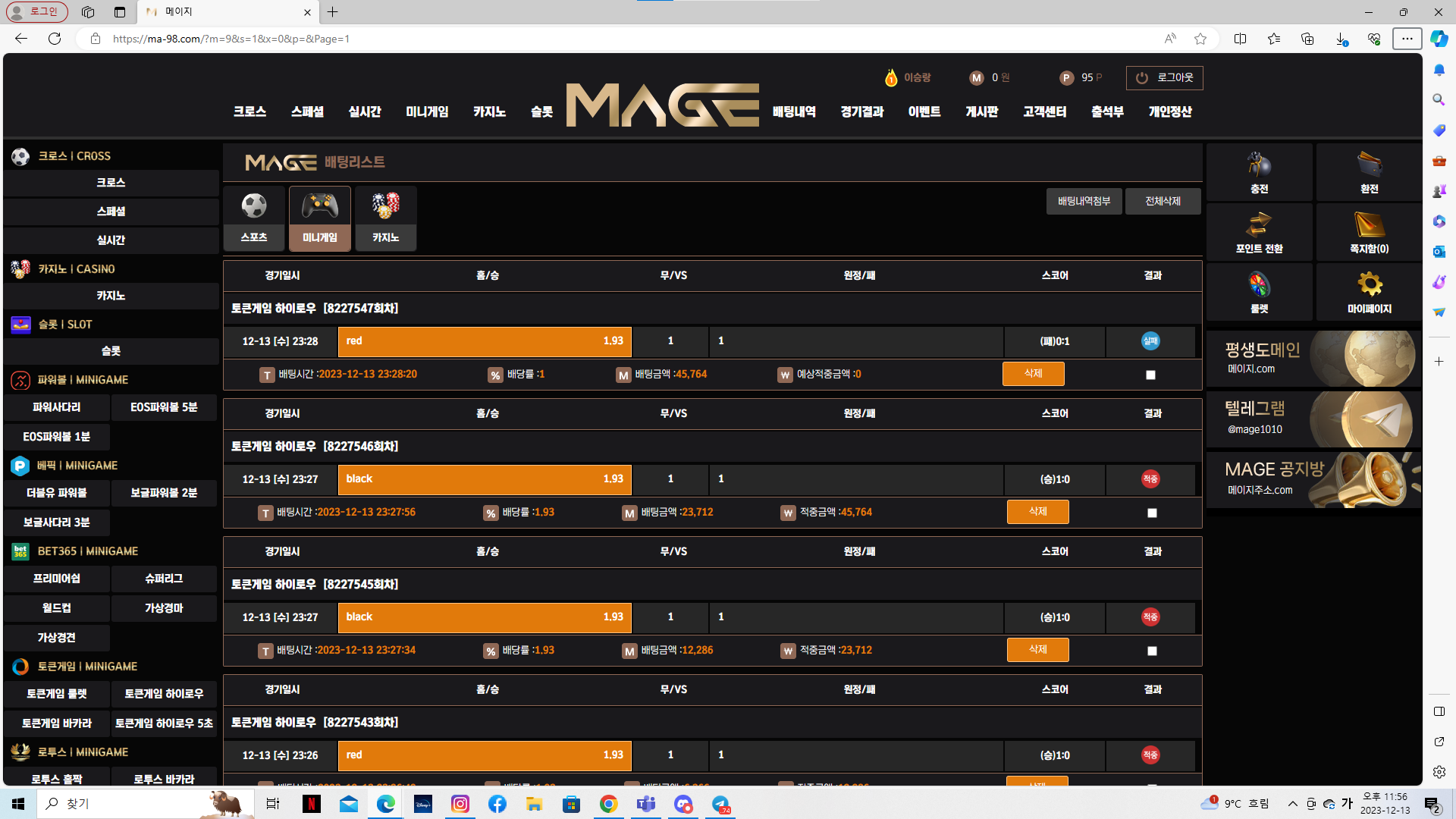Select 토큰게임 하이로우 in the sidebar
The height and width of the screenshot is (819, 1456).
(x=164, y=694)
